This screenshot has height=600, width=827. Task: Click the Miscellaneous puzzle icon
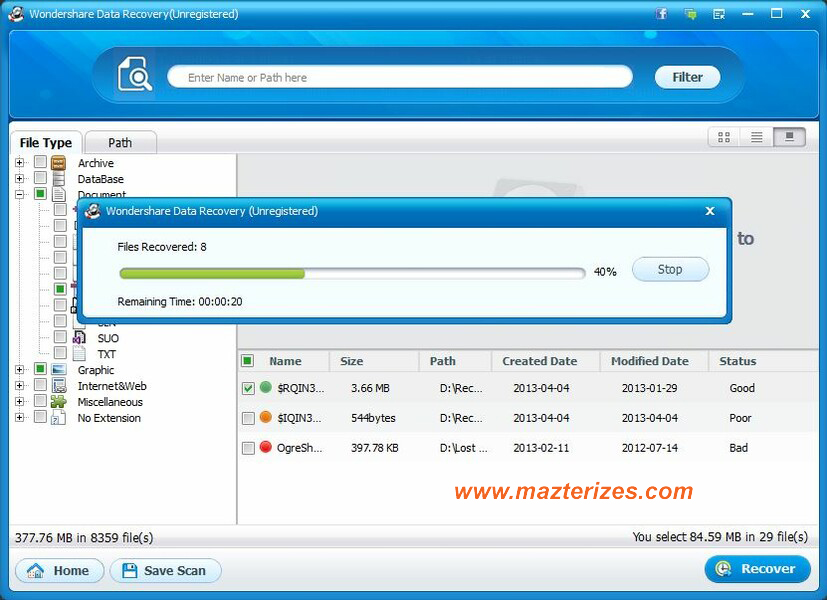(x=59, y=402)
